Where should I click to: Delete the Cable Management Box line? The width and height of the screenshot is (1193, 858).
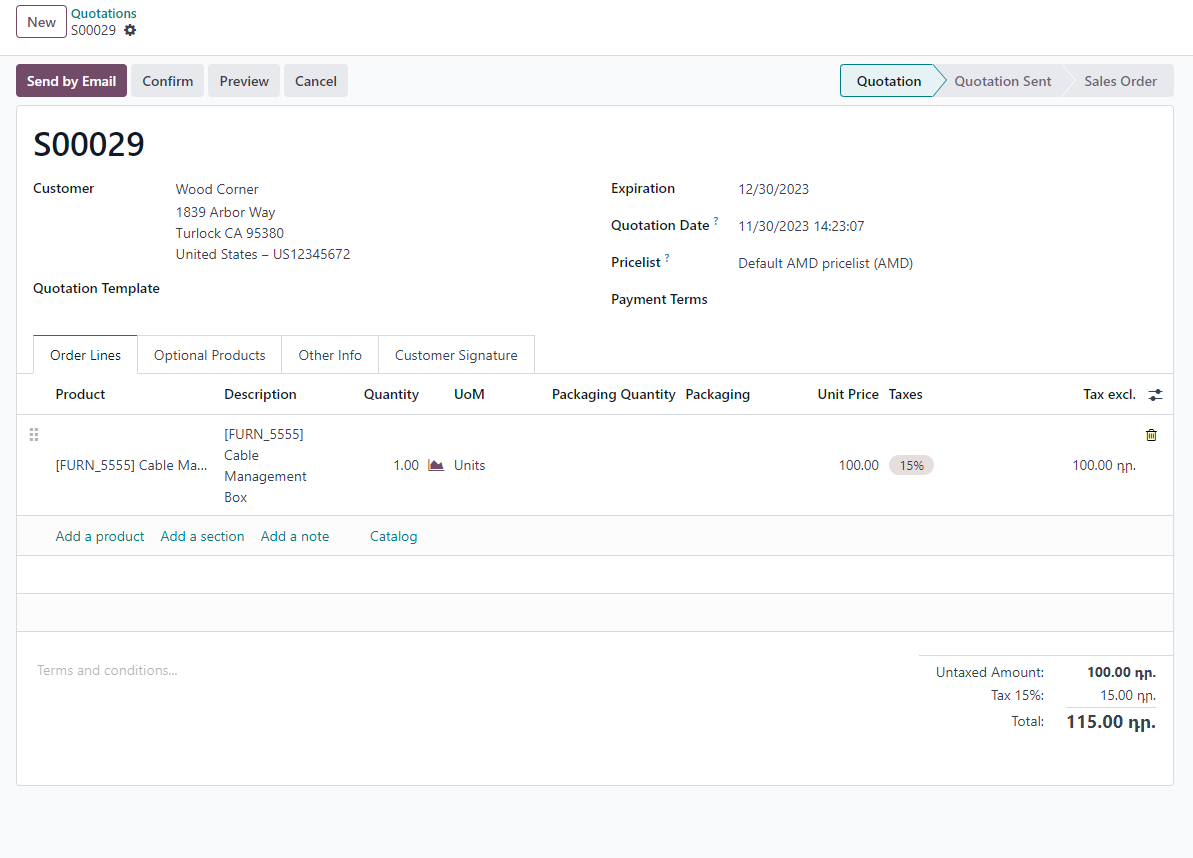click(x=1151, y=435)
